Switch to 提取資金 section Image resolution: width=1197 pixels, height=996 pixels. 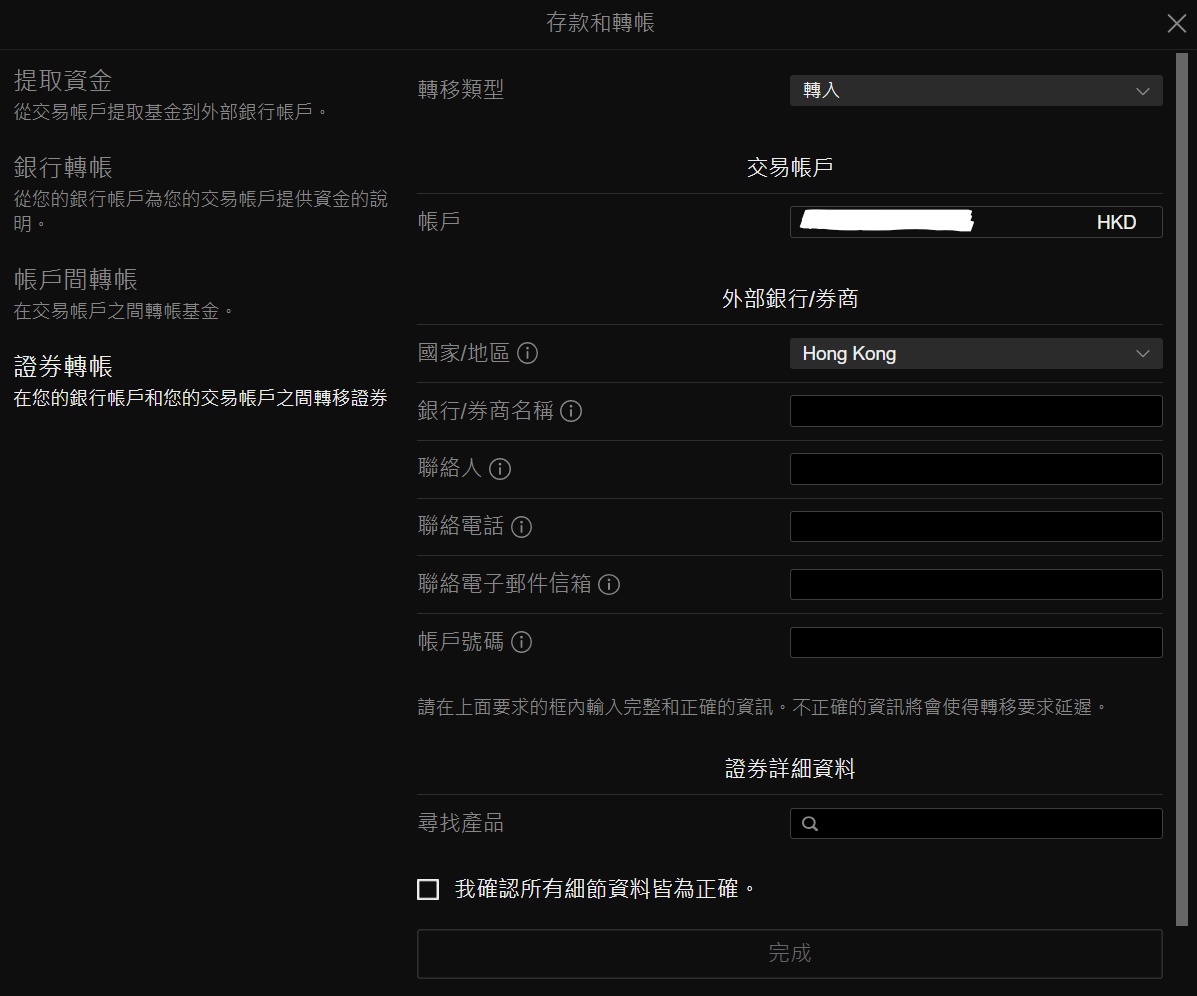(63, 81)
